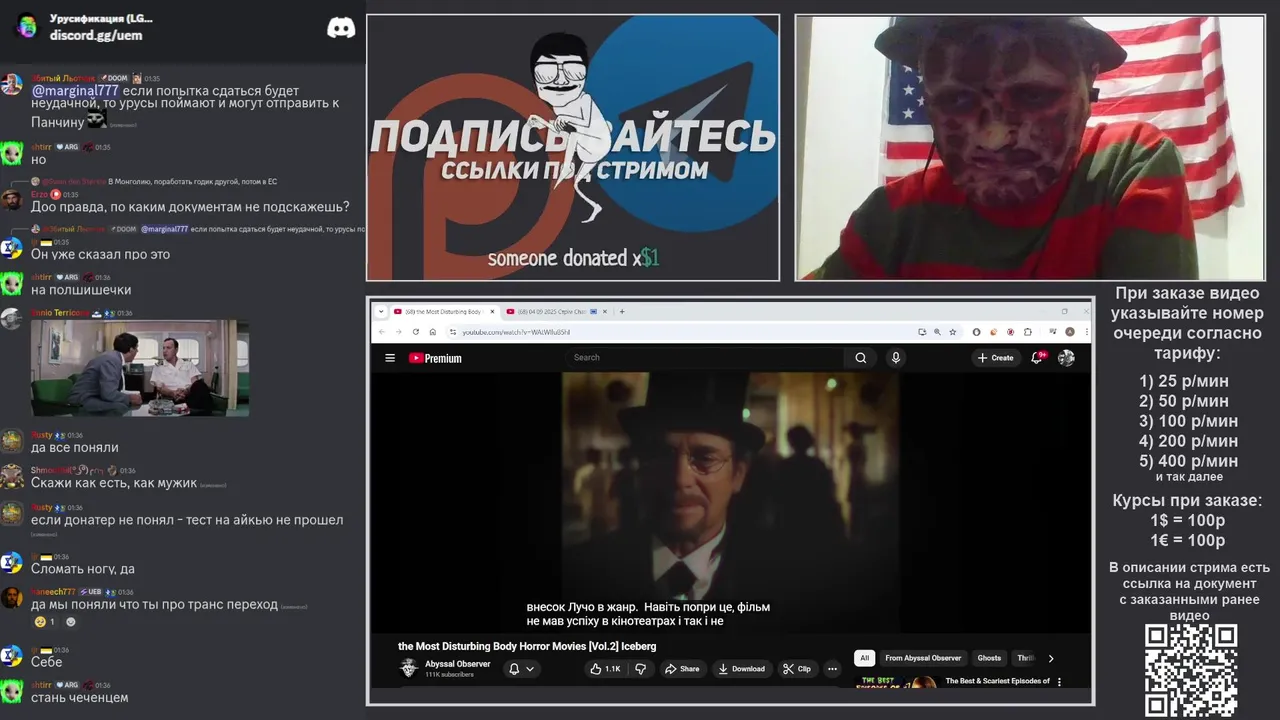This screenshot has height=720, width=1280.
Task: Open Abyssal Observer channel avatar
Action: [x=408, y=669]
